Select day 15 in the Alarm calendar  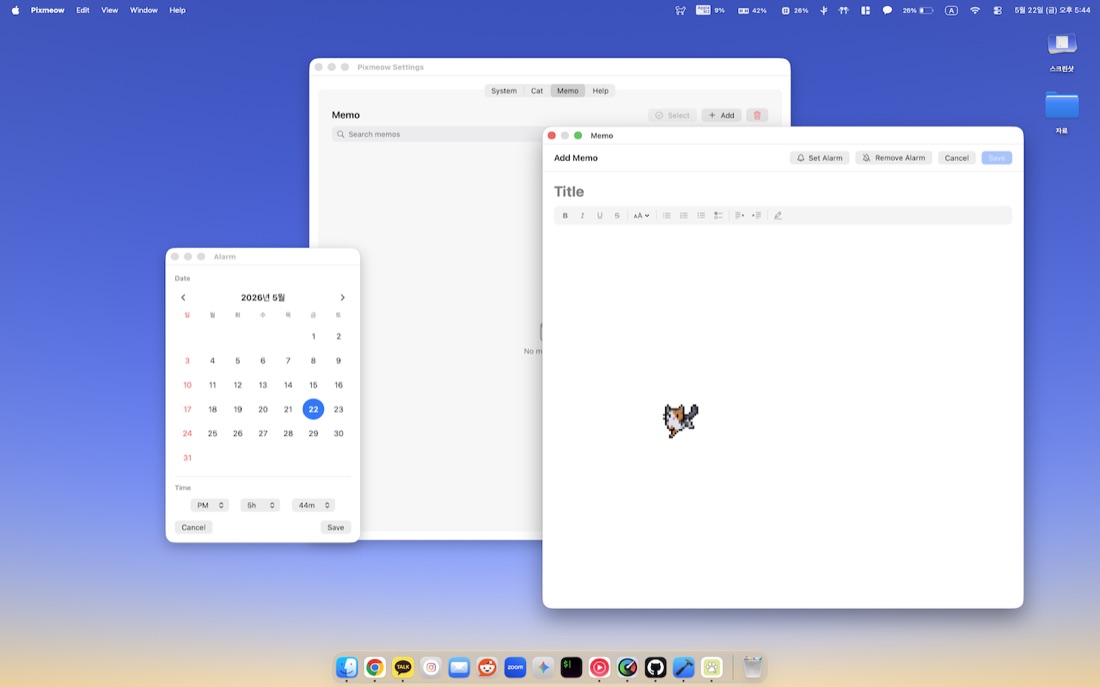(x=313, y=385)
